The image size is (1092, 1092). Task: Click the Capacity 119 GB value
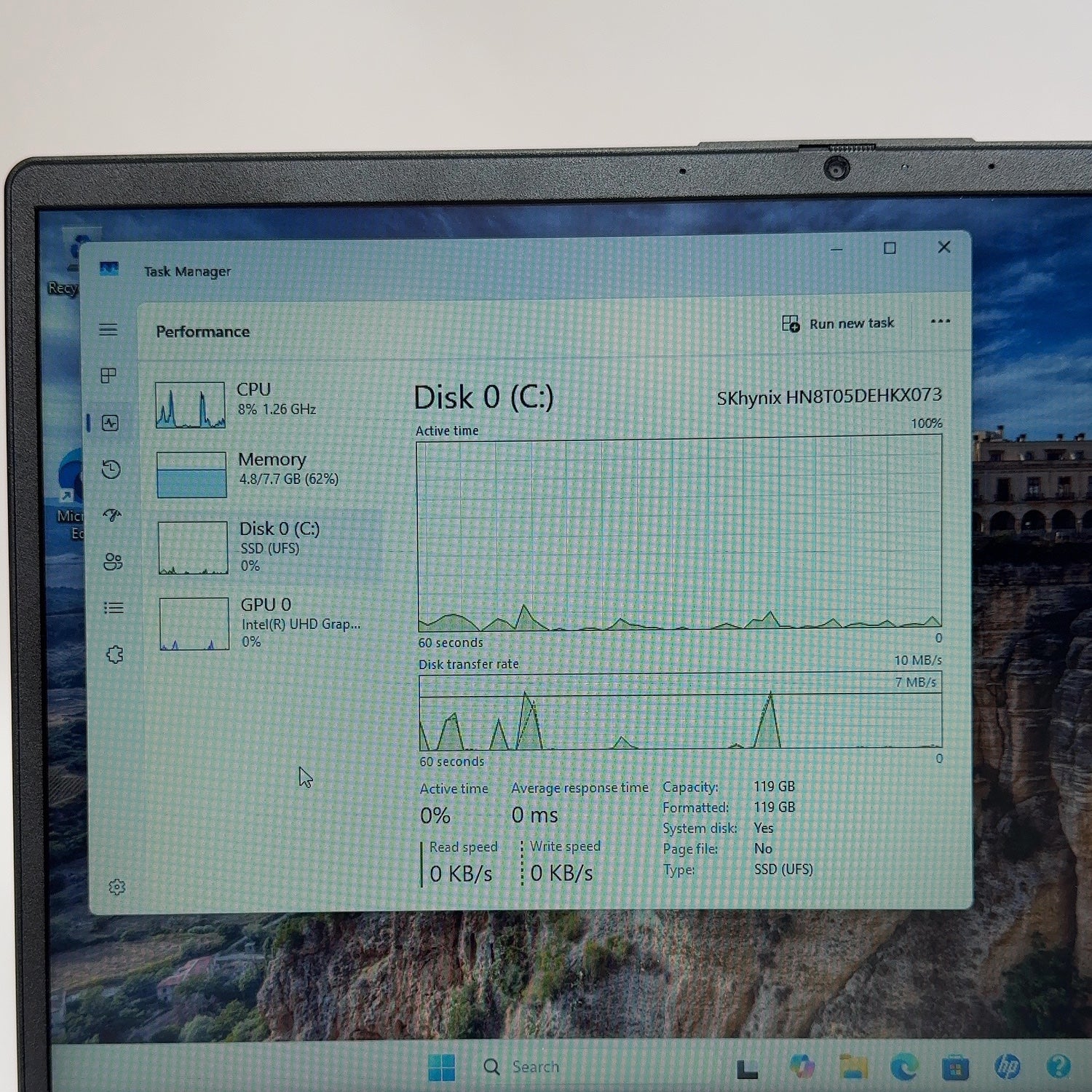(x=775, y=786)
